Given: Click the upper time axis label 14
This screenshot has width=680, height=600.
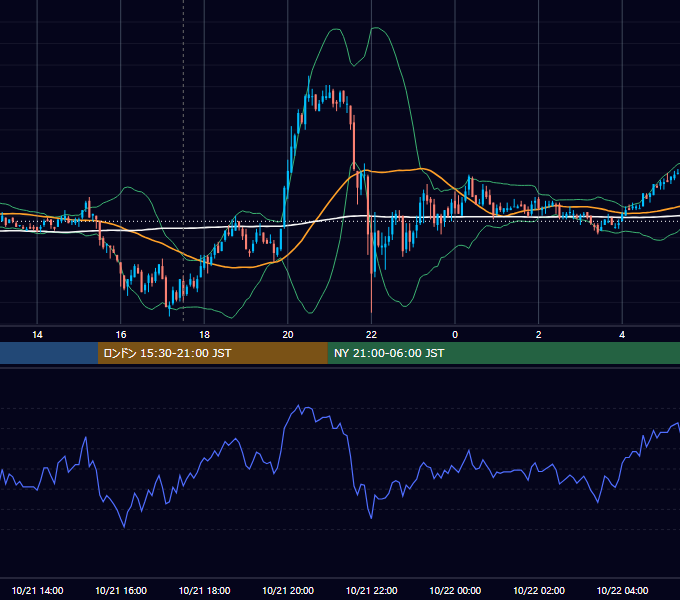Looking at the screenshot, I should coord(37,335).
